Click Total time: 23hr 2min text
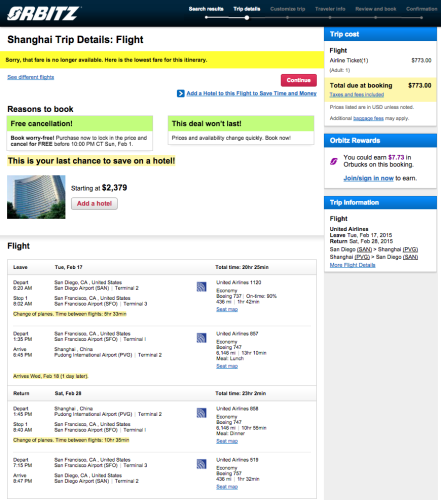 [240, 393]
